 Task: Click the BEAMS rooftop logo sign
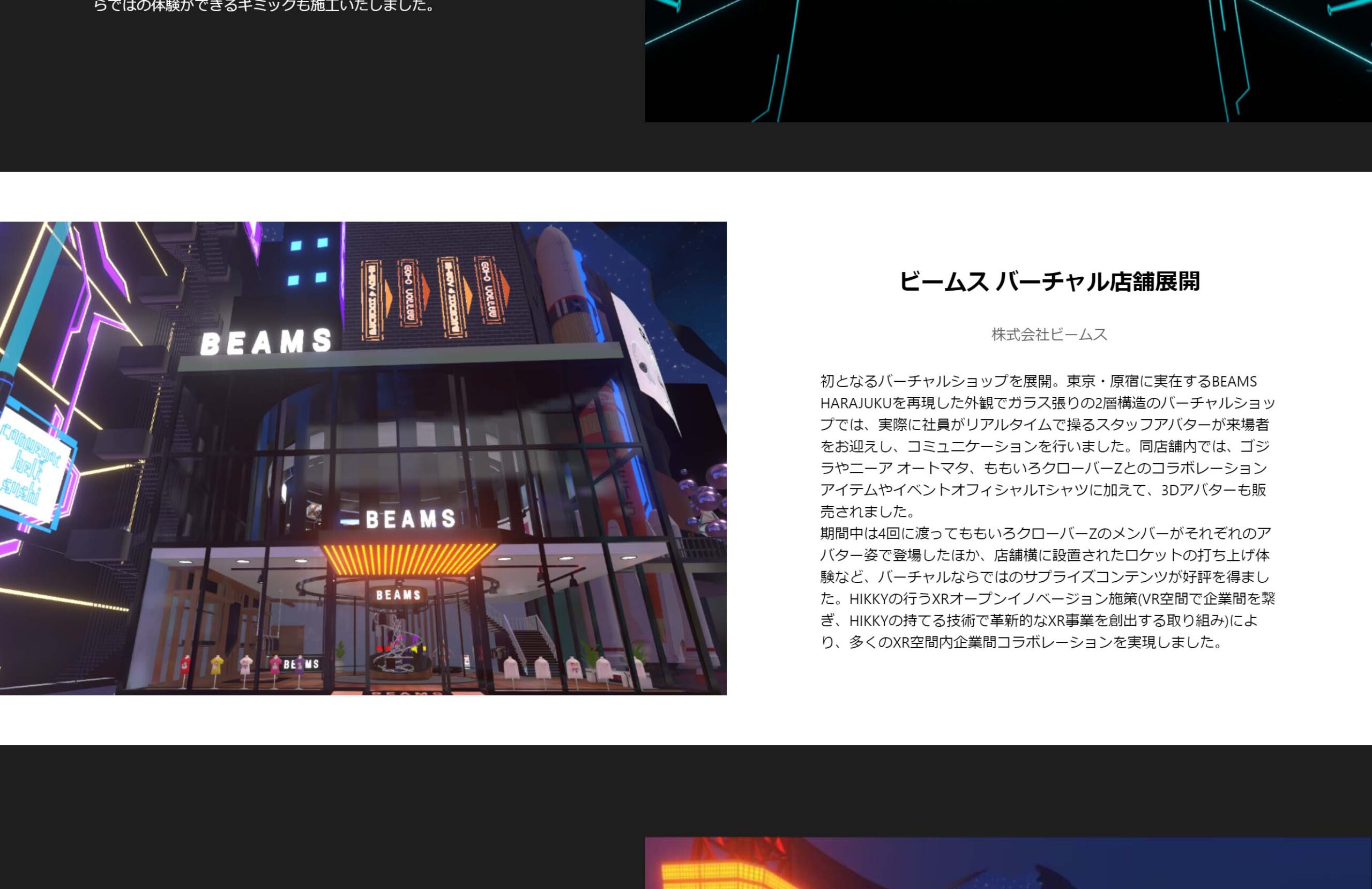pyautogui.click(x=265, y=340)
